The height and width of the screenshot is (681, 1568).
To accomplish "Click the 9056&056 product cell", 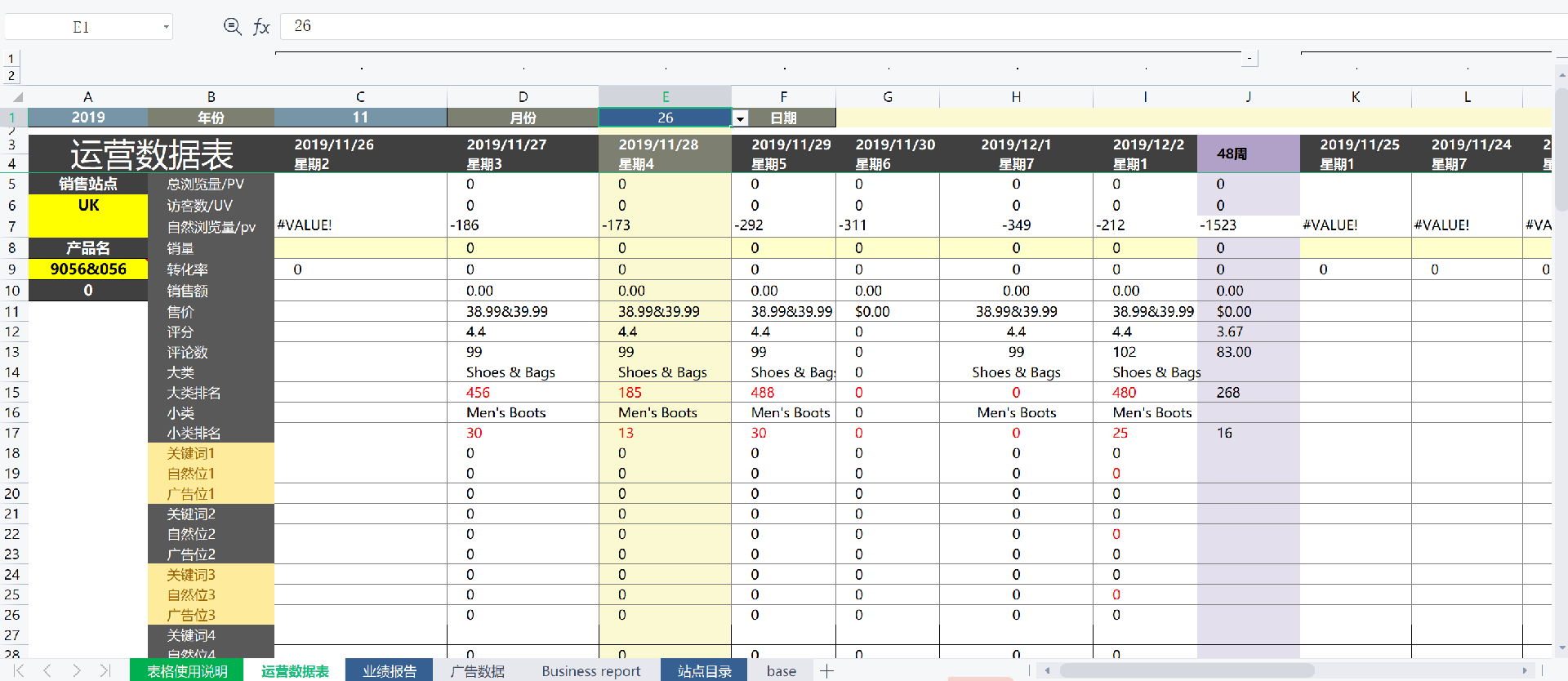I will click(88, 269).
